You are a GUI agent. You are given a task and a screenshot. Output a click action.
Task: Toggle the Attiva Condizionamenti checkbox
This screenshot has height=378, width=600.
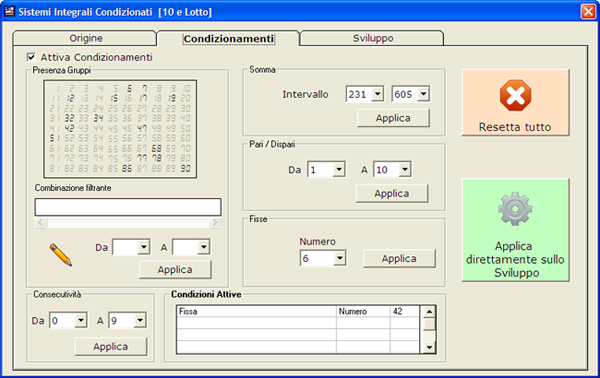[x=31, y=57]
